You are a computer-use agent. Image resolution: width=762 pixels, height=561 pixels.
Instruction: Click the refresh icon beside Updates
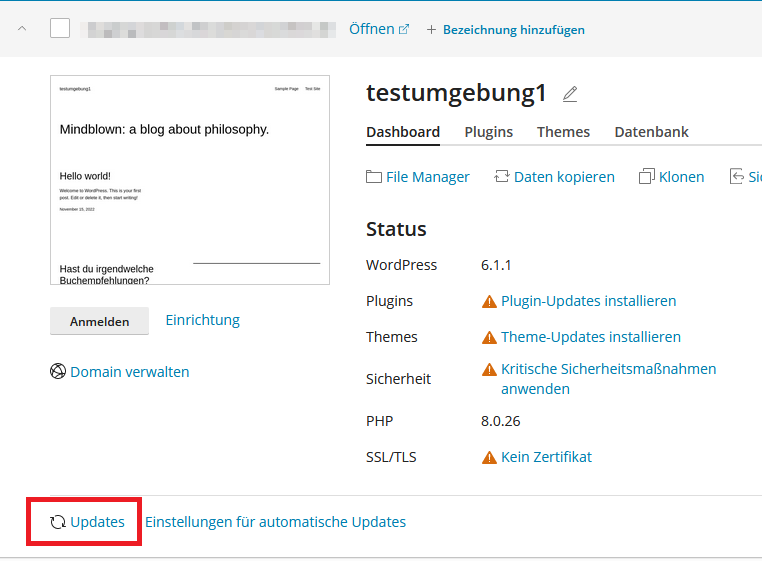[x=58, y=522]
